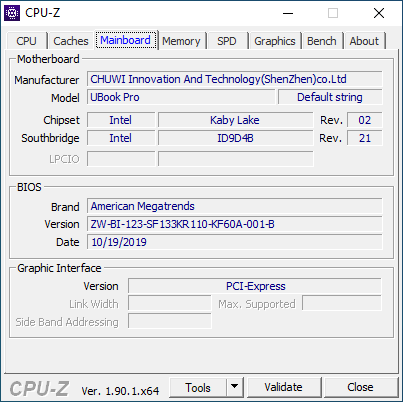Select the BIOS date 10/19/2019
Screen dimensions: 403x402
235,242
